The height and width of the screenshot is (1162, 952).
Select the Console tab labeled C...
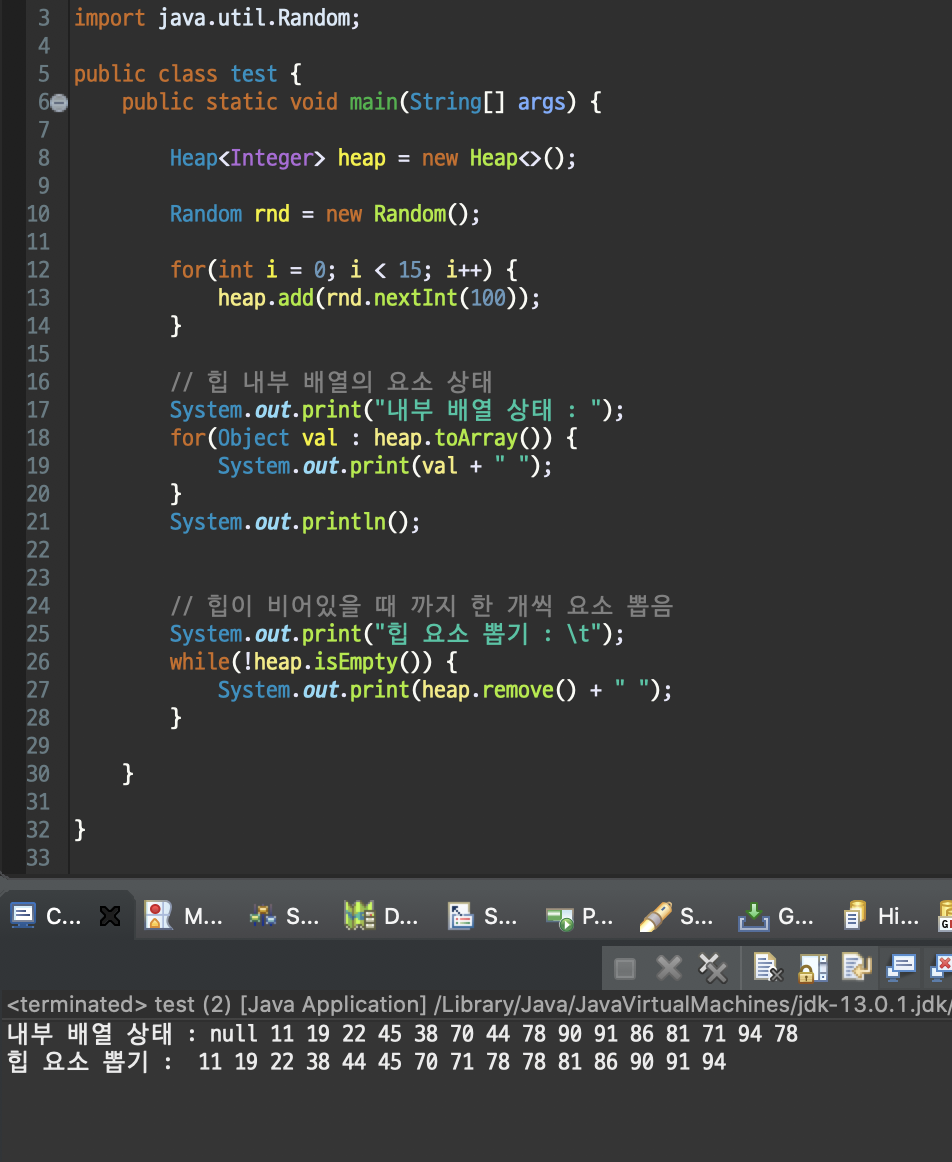click(46, 917)
